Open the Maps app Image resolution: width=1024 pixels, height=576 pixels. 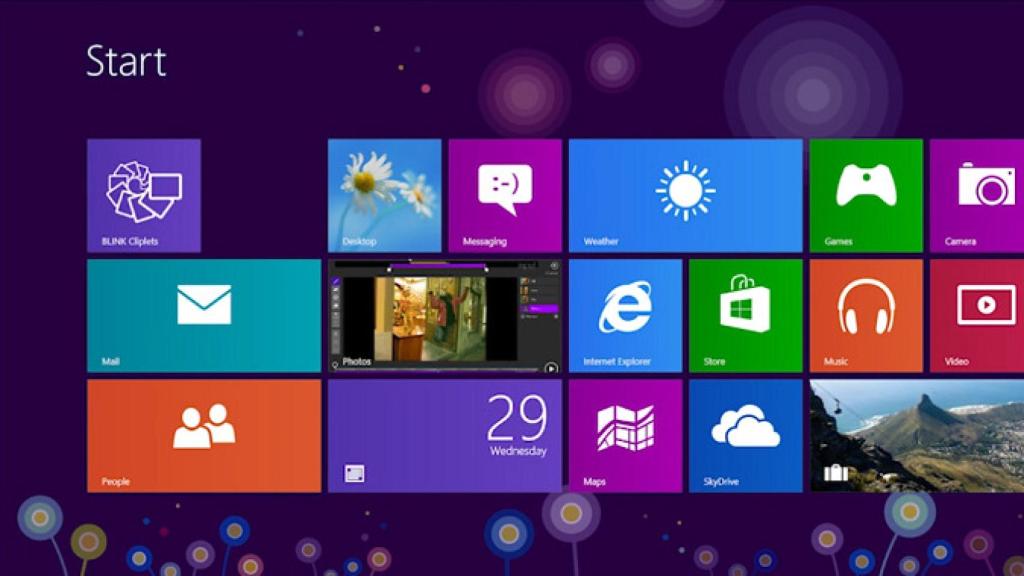point(623,436)
